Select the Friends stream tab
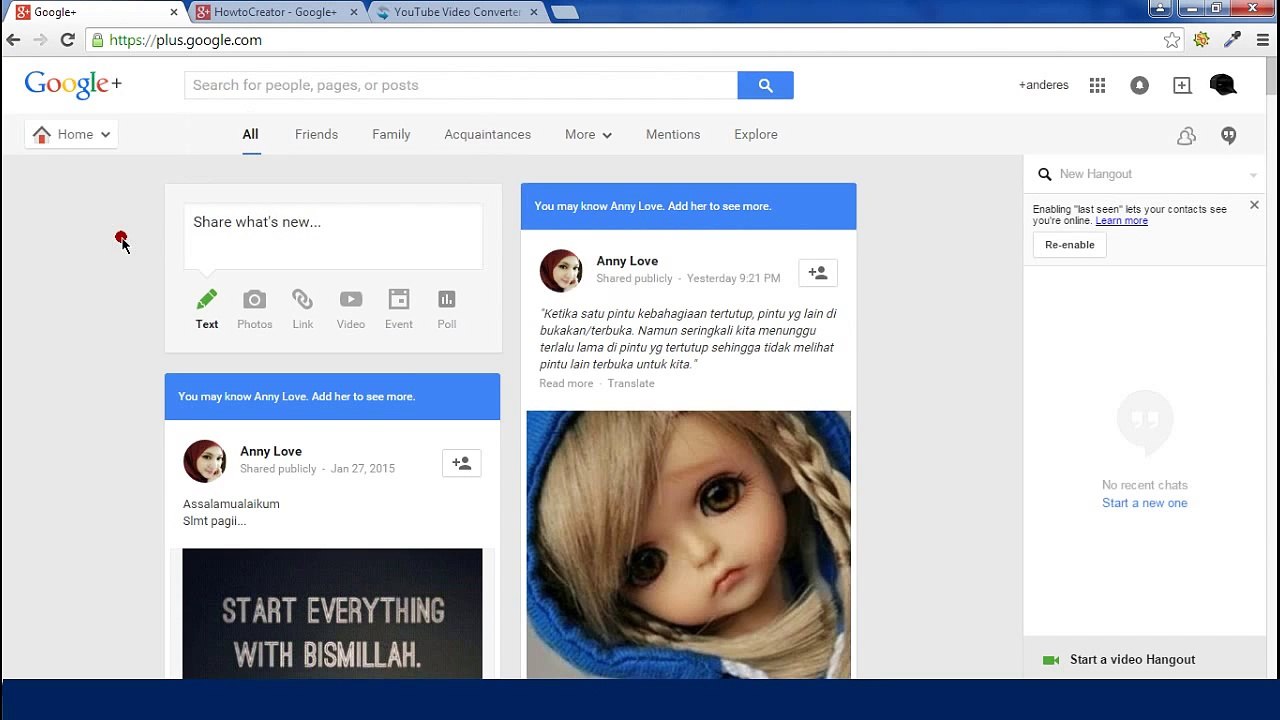 tap(316, 134)
